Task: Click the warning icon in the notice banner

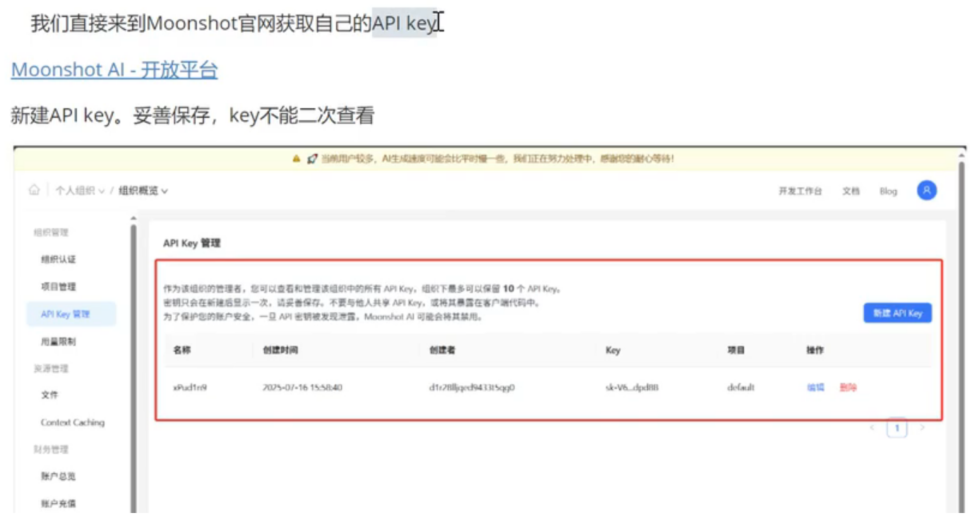Action: [296, 159]
